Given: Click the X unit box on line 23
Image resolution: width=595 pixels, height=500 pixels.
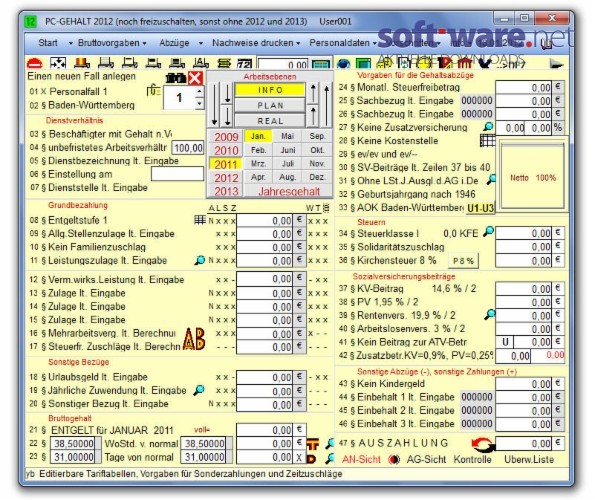Looking at the screenshot, I should (299, 457).
